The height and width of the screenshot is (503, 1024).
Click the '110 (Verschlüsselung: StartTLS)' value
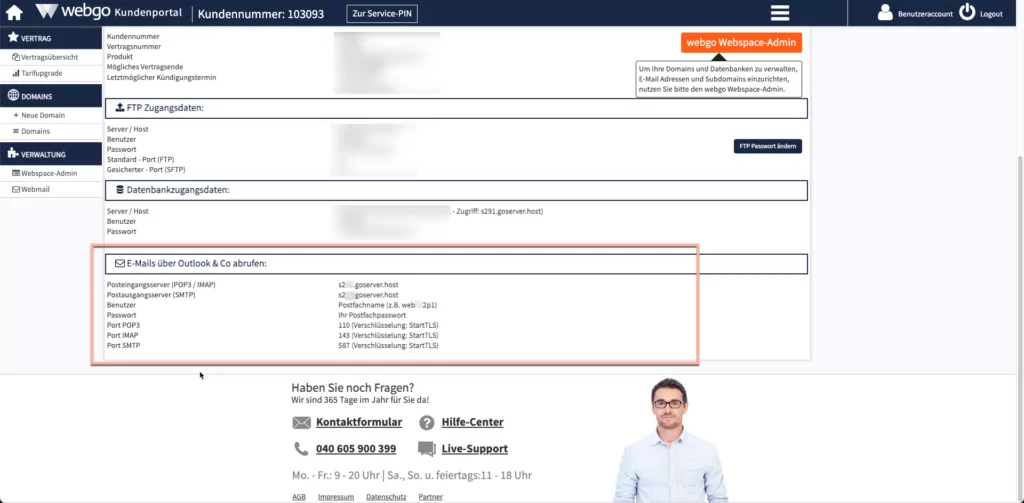pyautogui.click(x=388, y=325)
